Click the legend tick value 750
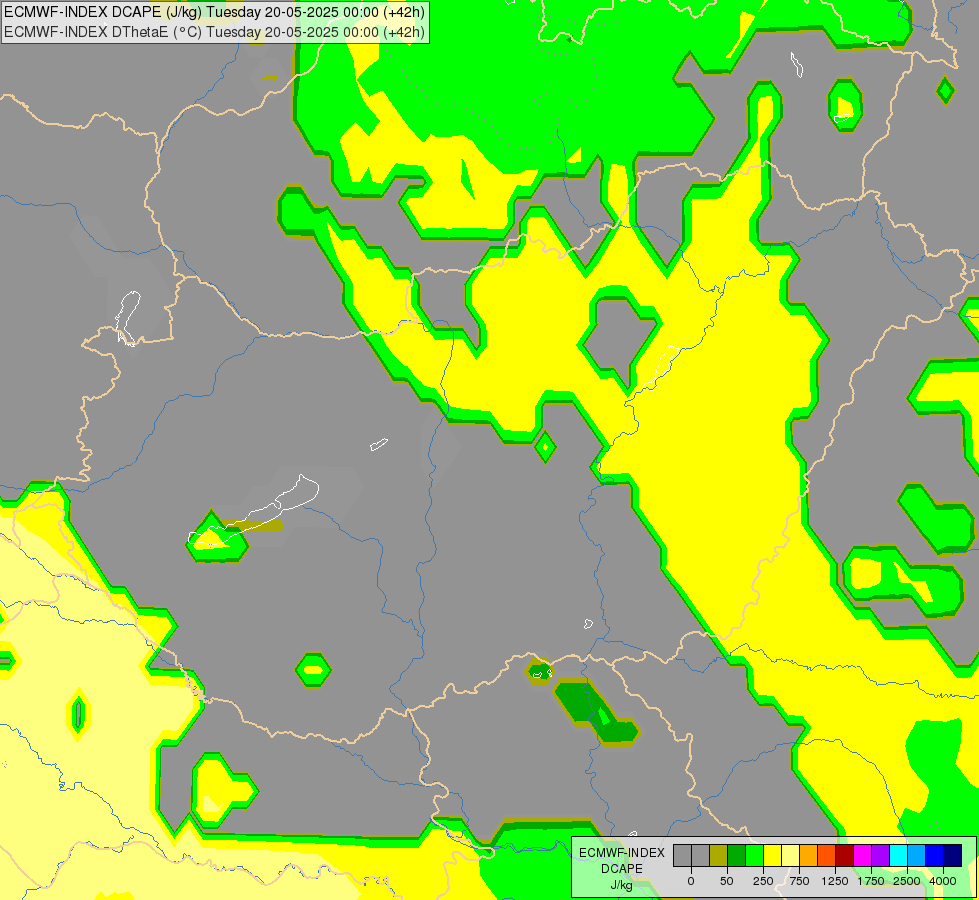This screenshot has width=979, height=900. [799, 881]
